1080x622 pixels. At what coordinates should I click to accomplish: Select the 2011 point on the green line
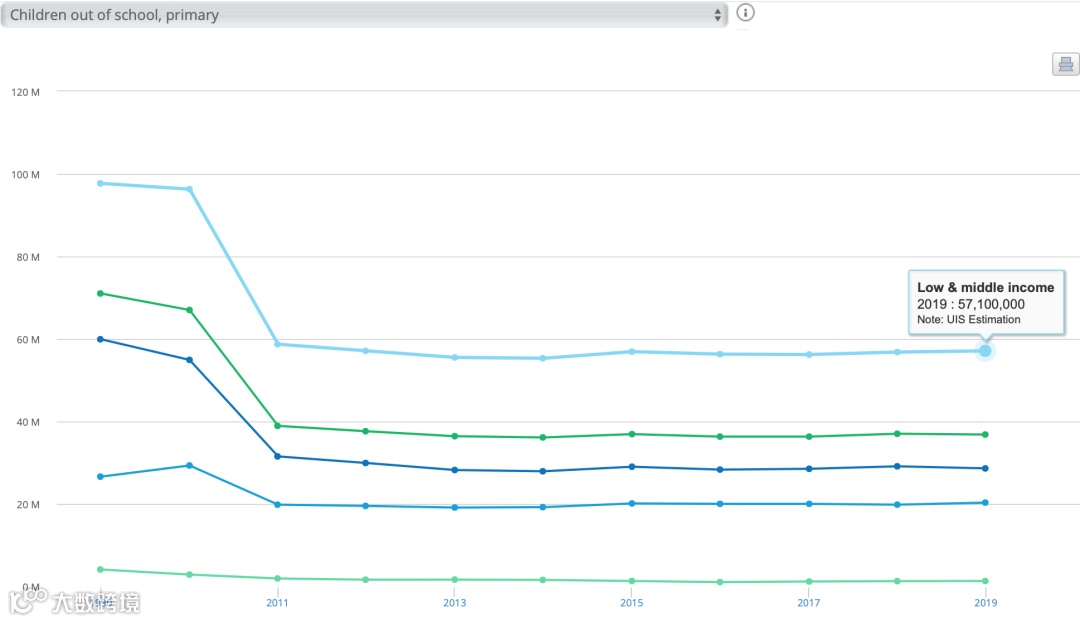click(x=278, y=426)
